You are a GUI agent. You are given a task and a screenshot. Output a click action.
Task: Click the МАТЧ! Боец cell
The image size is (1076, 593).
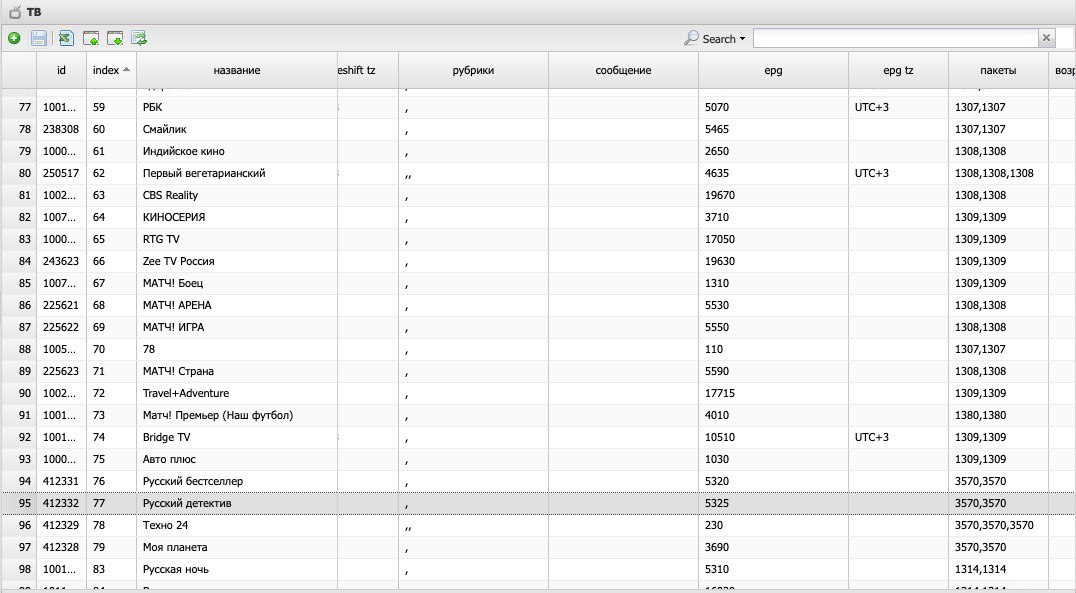pyautogui.click(x=237, y=283)
